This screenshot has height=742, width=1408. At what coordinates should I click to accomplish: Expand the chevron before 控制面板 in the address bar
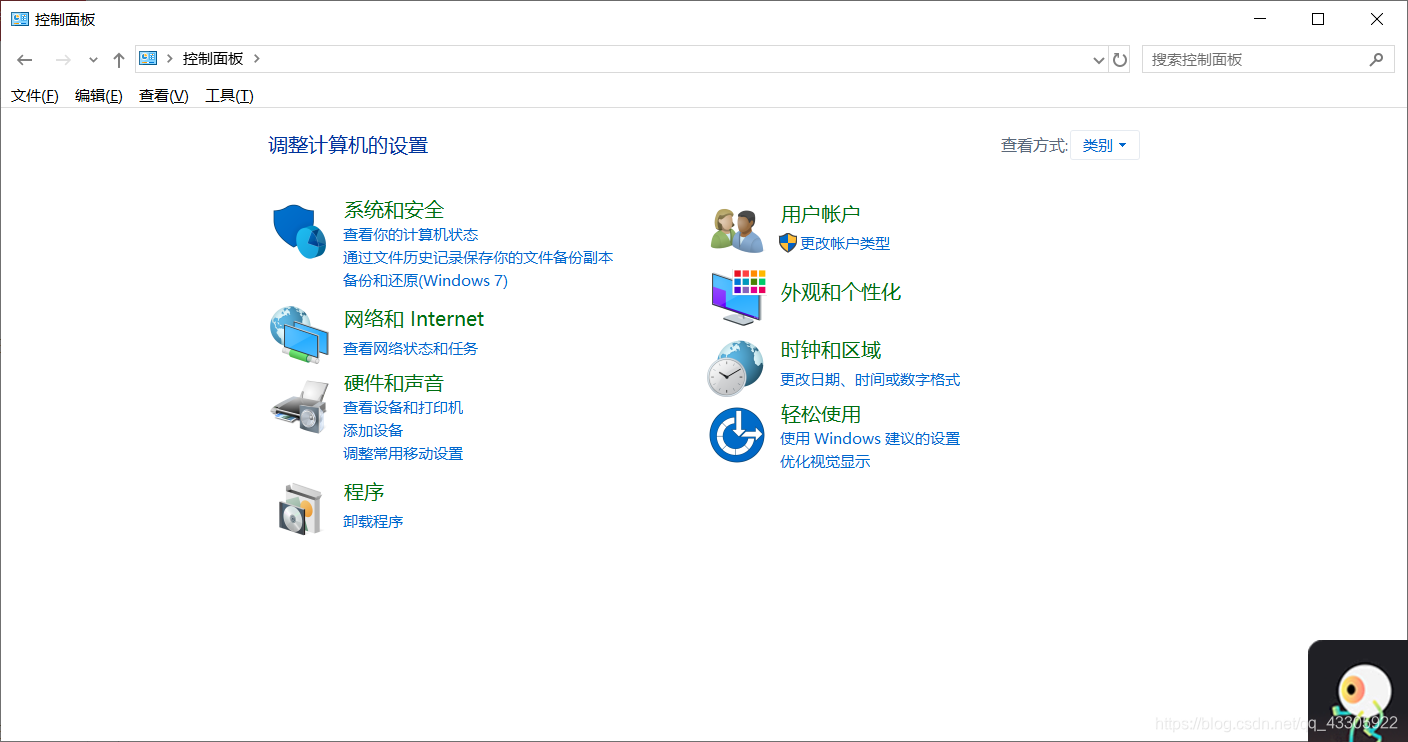(170, 58)
